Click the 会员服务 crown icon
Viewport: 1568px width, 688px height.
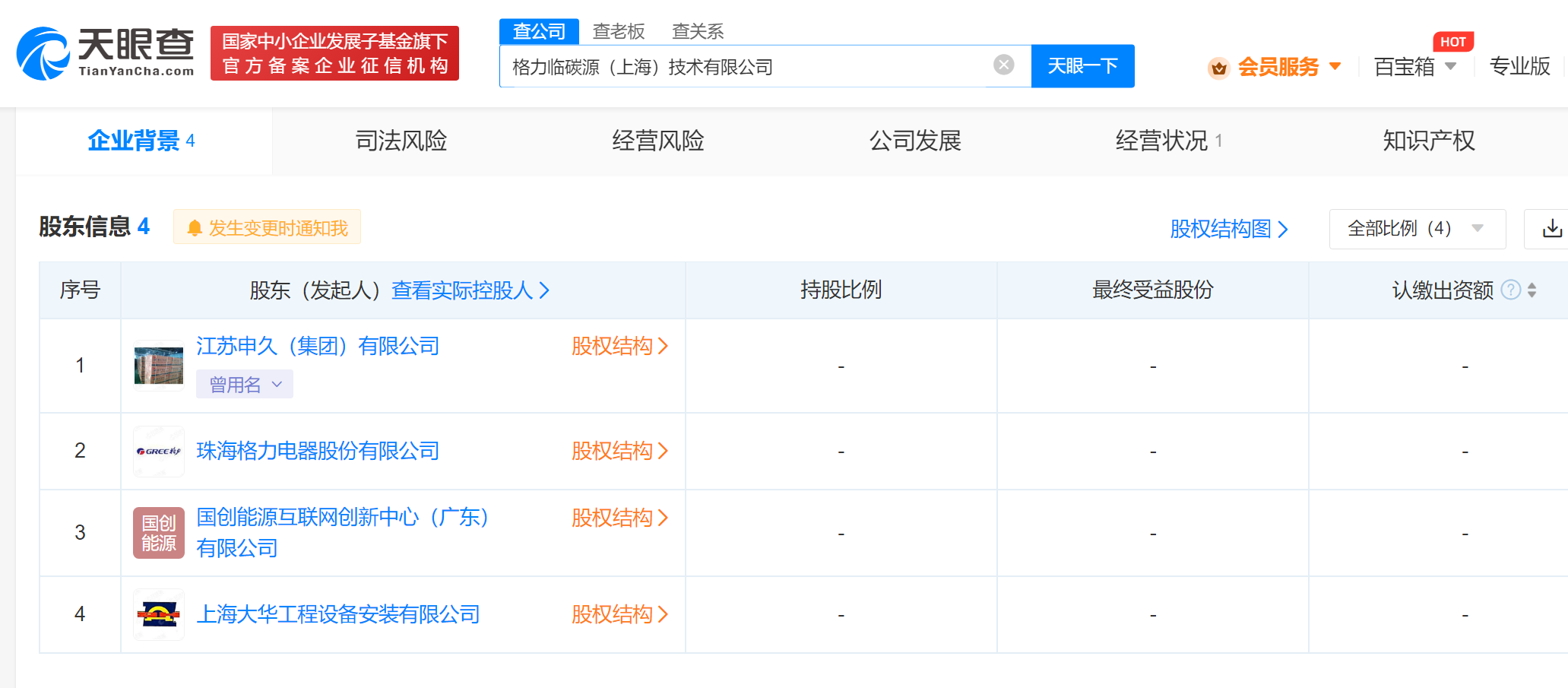(x=1218, y=68)
